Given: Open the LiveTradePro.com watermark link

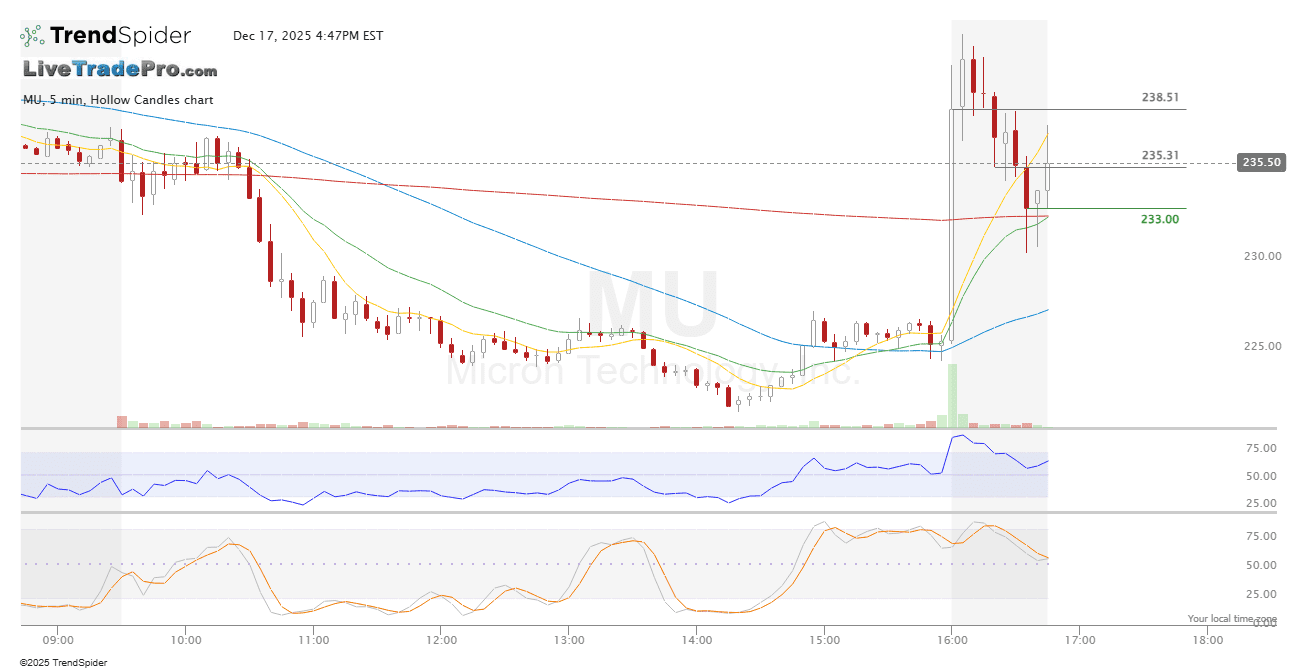Looking at the screenshot, I should coord(120,70).
